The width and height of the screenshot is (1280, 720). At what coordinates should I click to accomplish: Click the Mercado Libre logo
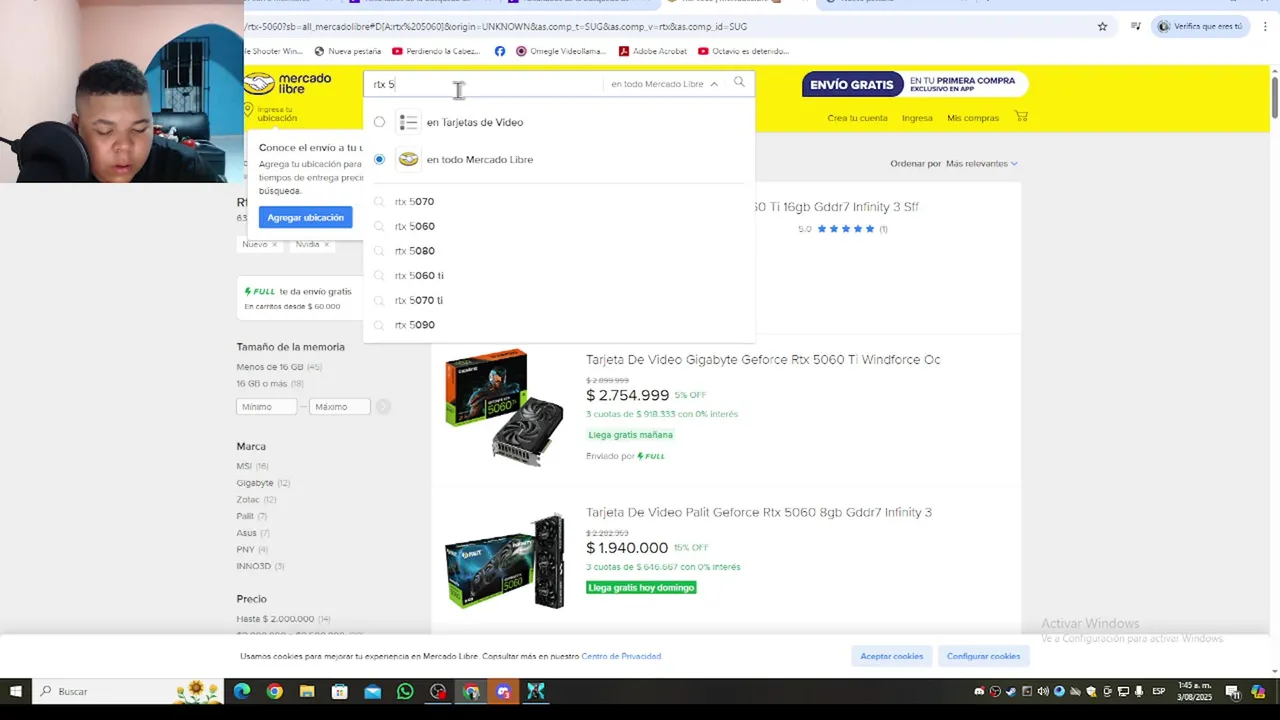pyautogui.click(x=288, y=84)
